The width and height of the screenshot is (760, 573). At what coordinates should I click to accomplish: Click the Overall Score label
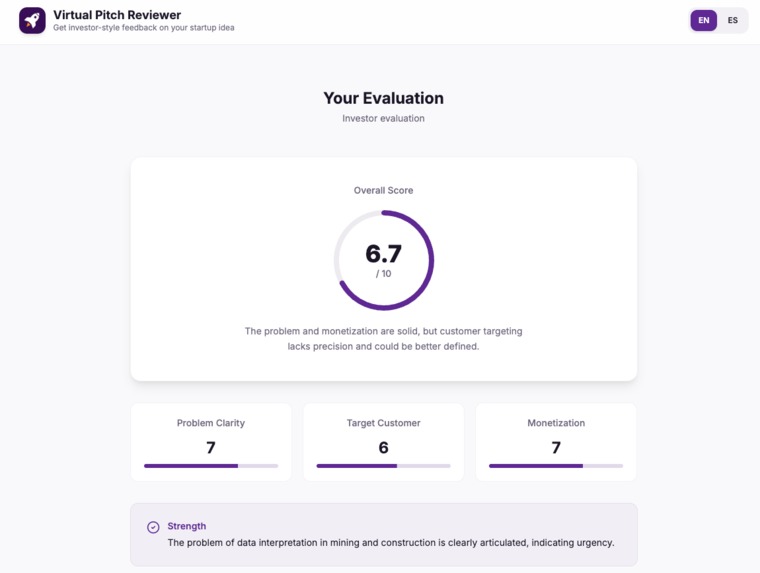click(383, 191)
